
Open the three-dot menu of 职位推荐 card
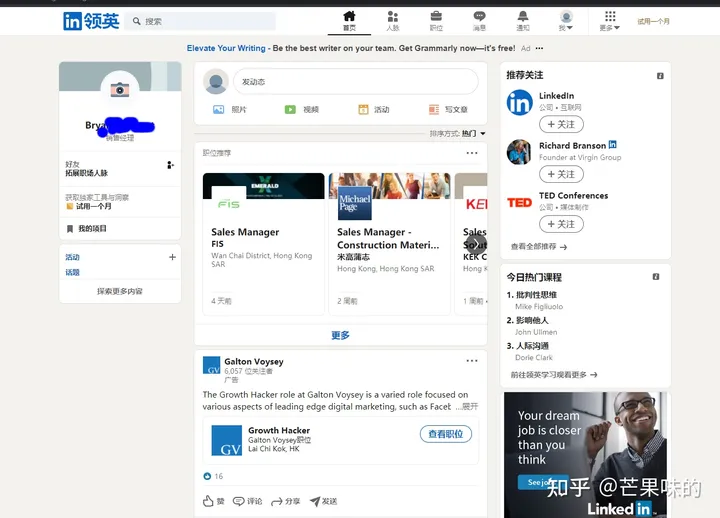click(472, 153)
